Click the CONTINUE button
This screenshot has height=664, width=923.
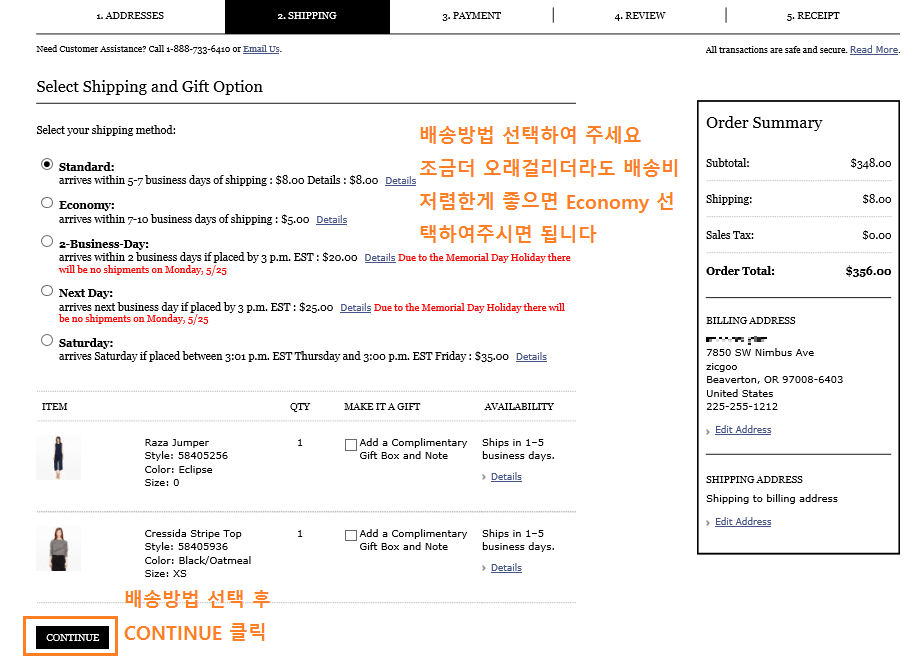[72, 638]
